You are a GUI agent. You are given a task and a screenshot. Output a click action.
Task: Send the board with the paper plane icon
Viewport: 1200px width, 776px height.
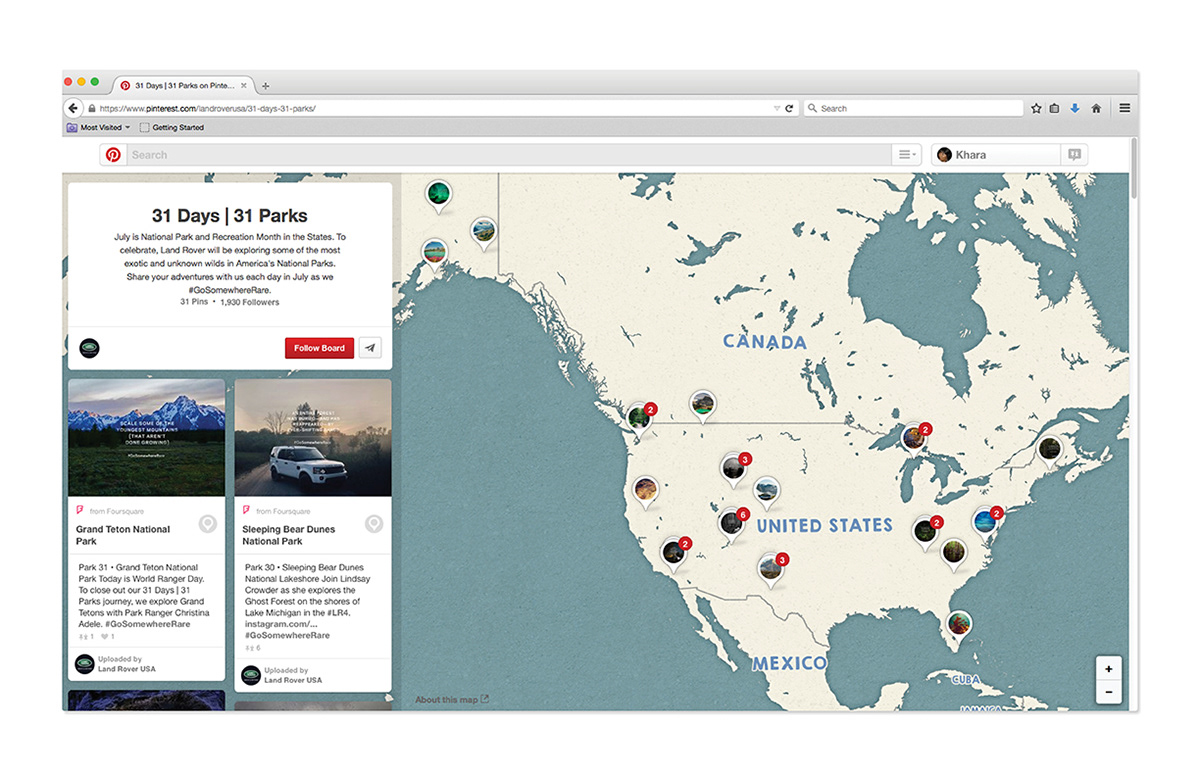tap(370, 348)
